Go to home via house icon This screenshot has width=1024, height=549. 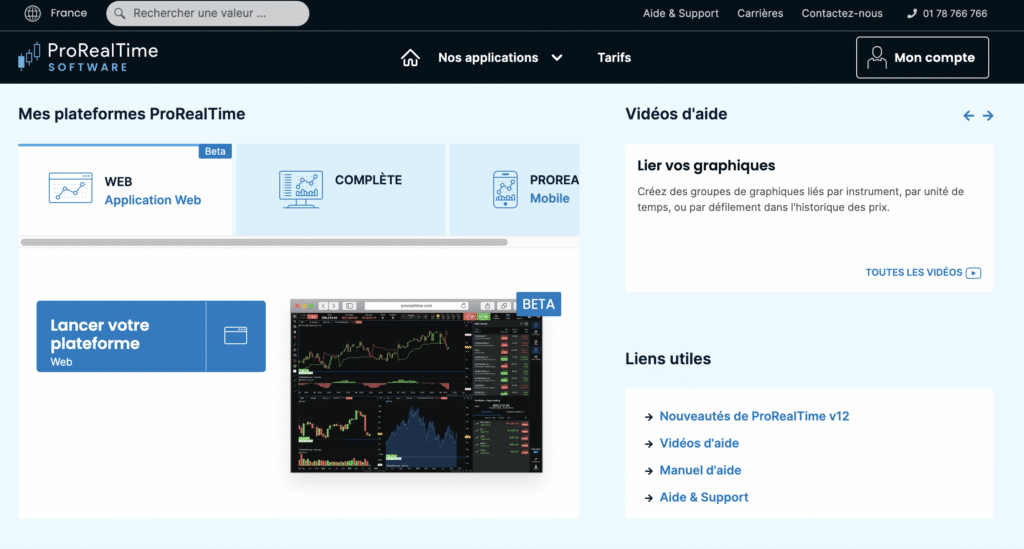[410, 57]
